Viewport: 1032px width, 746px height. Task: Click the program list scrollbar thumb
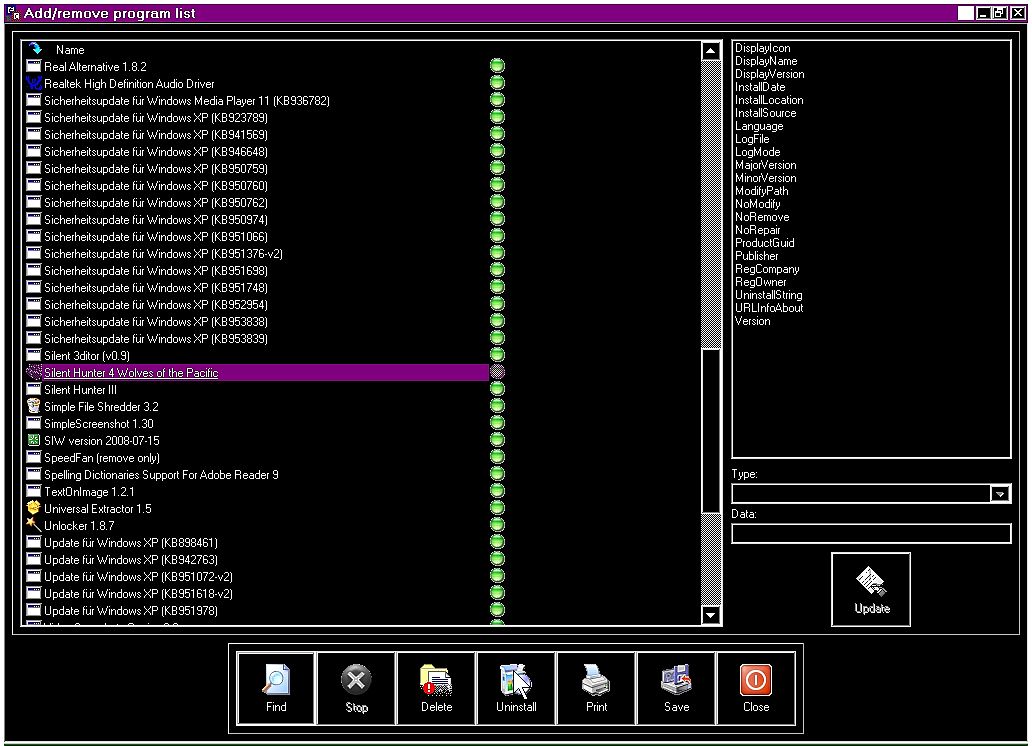[x=711, y=431]
